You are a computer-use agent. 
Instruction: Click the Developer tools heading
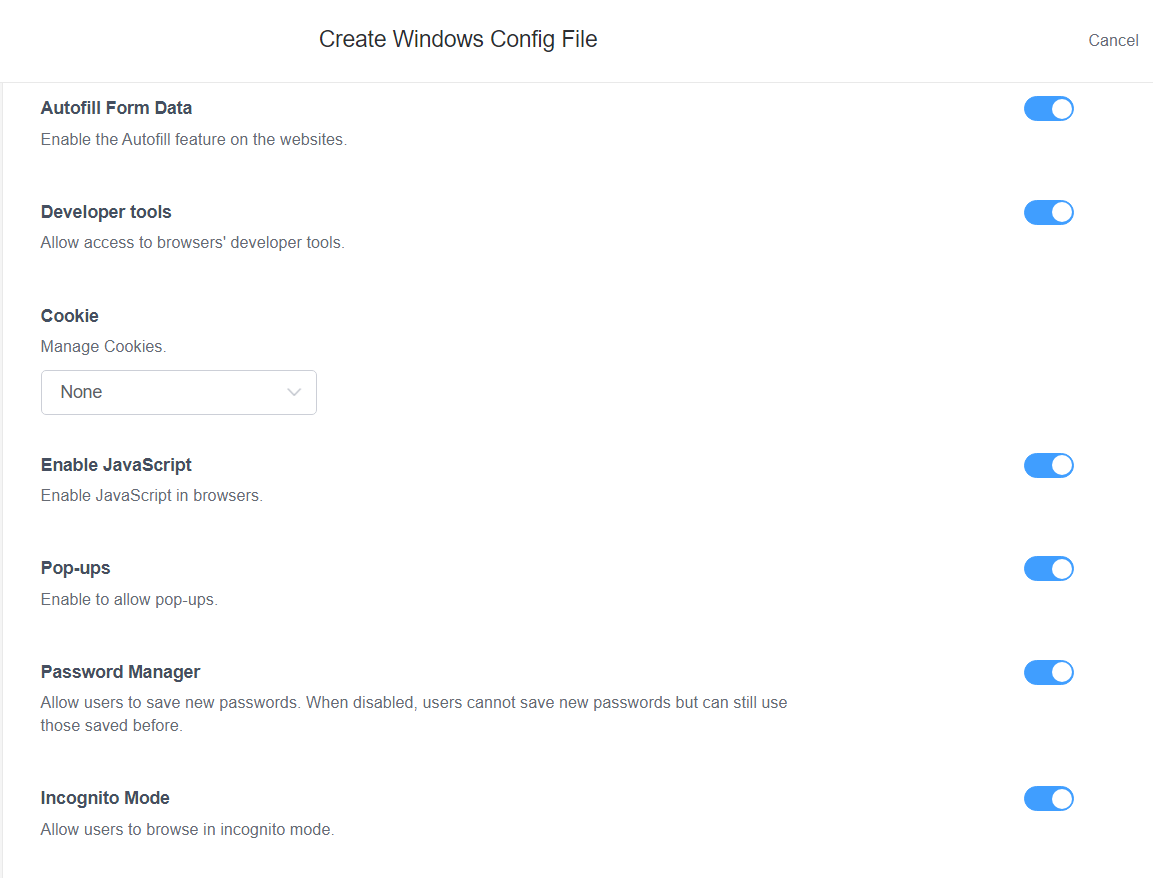106,212
